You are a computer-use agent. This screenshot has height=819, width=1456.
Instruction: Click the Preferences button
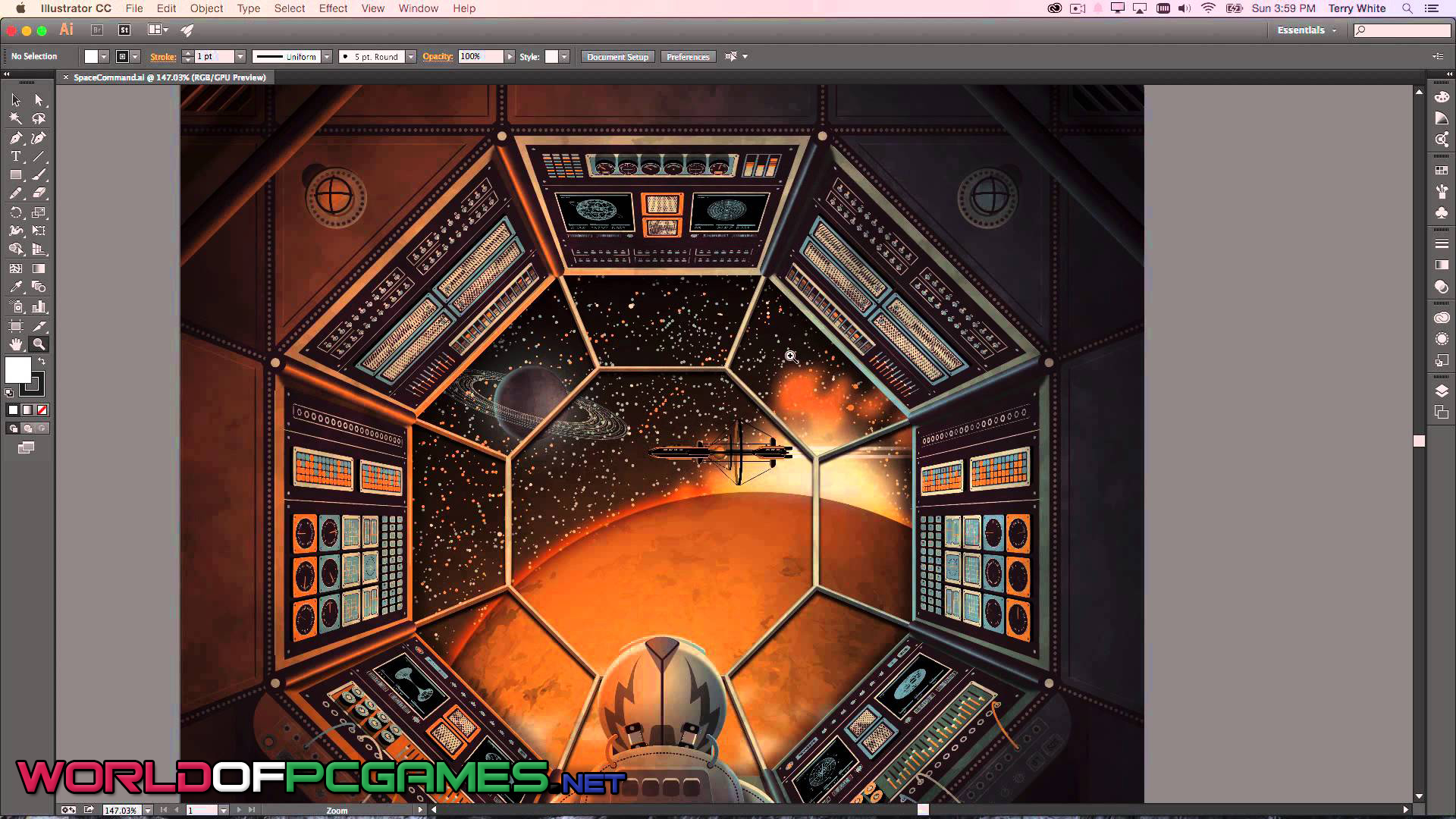[x=688, y=57]
